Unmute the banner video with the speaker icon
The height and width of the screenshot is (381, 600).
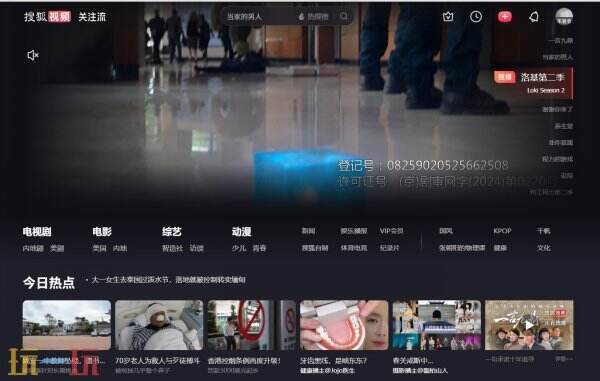click(33, 55)
